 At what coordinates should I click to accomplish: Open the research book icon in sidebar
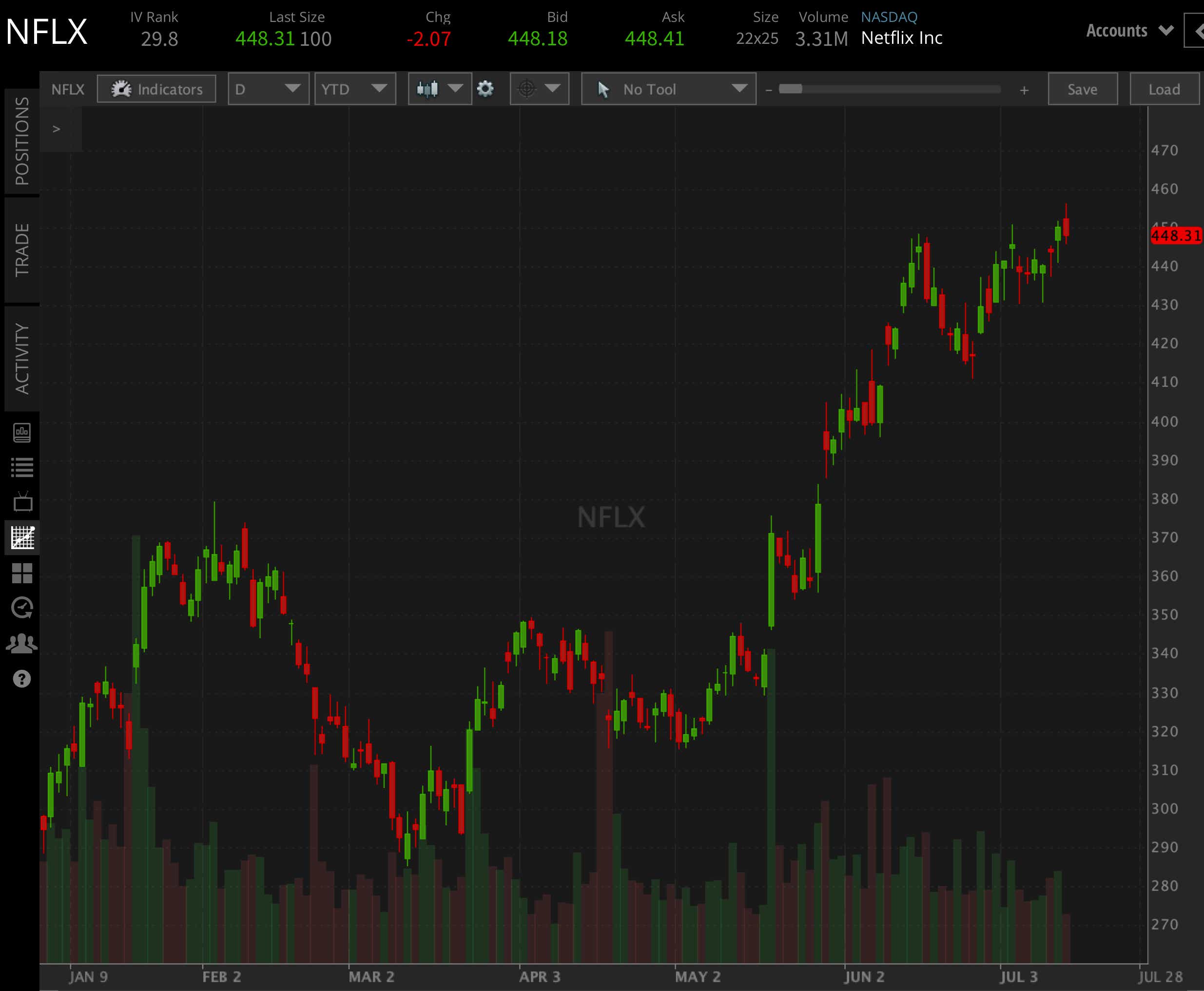tap(22, 432)
